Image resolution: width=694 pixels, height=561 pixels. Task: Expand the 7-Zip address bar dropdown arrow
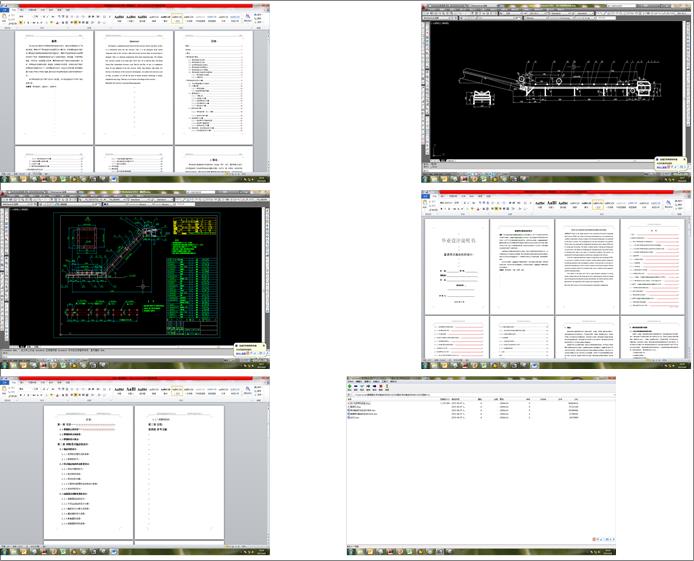point(613,395)
